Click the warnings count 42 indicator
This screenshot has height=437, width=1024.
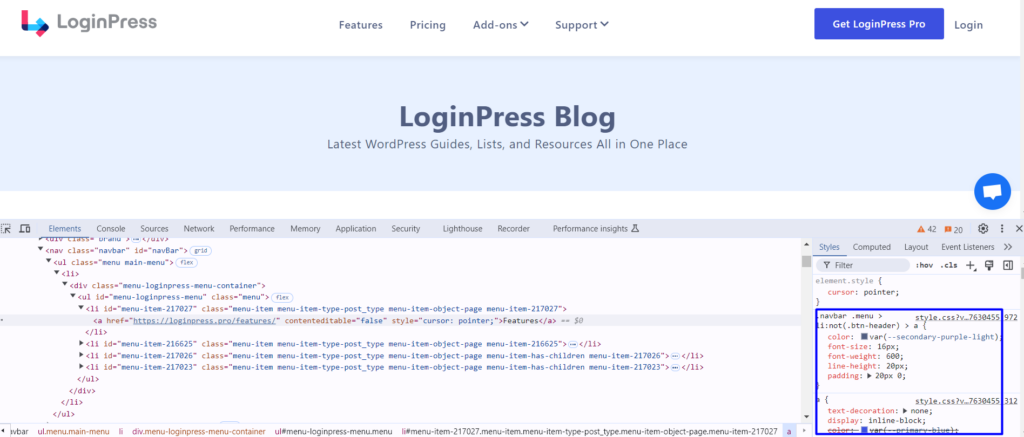click(927, 229)
